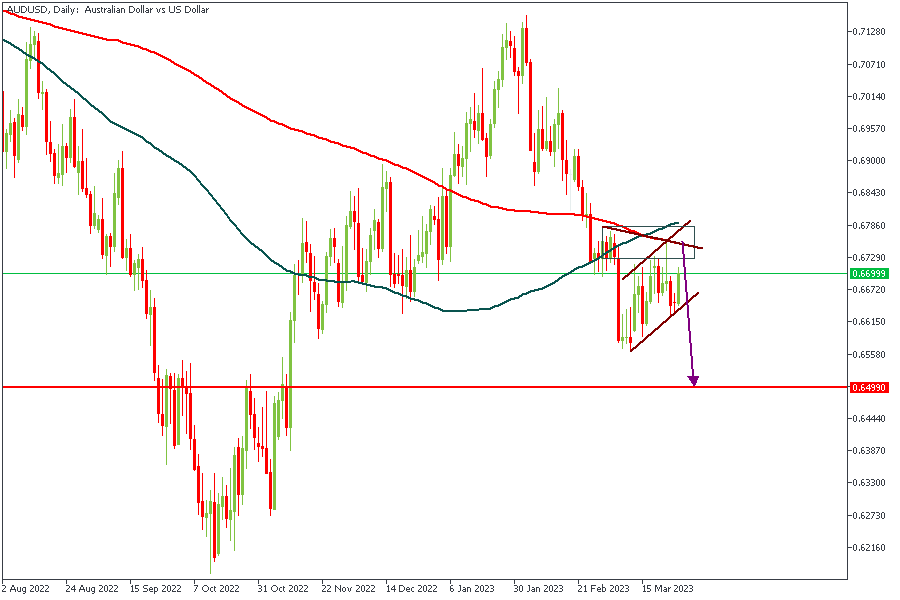Select the lower rising channel trendline
This screenshot has width=900, height=600.
tap(665, 320)
